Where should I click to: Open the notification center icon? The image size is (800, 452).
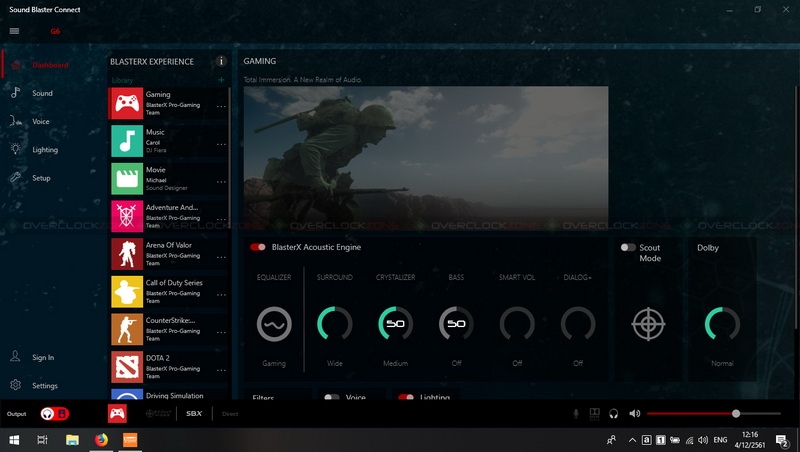(x=782, y=440)
